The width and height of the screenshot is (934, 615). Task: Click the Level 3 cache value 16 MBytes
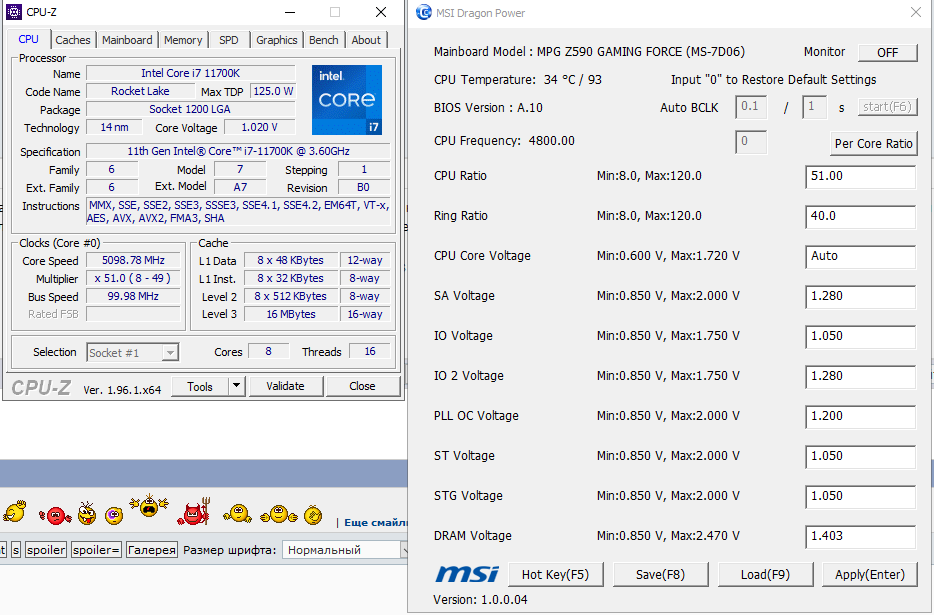coord(291,314)
